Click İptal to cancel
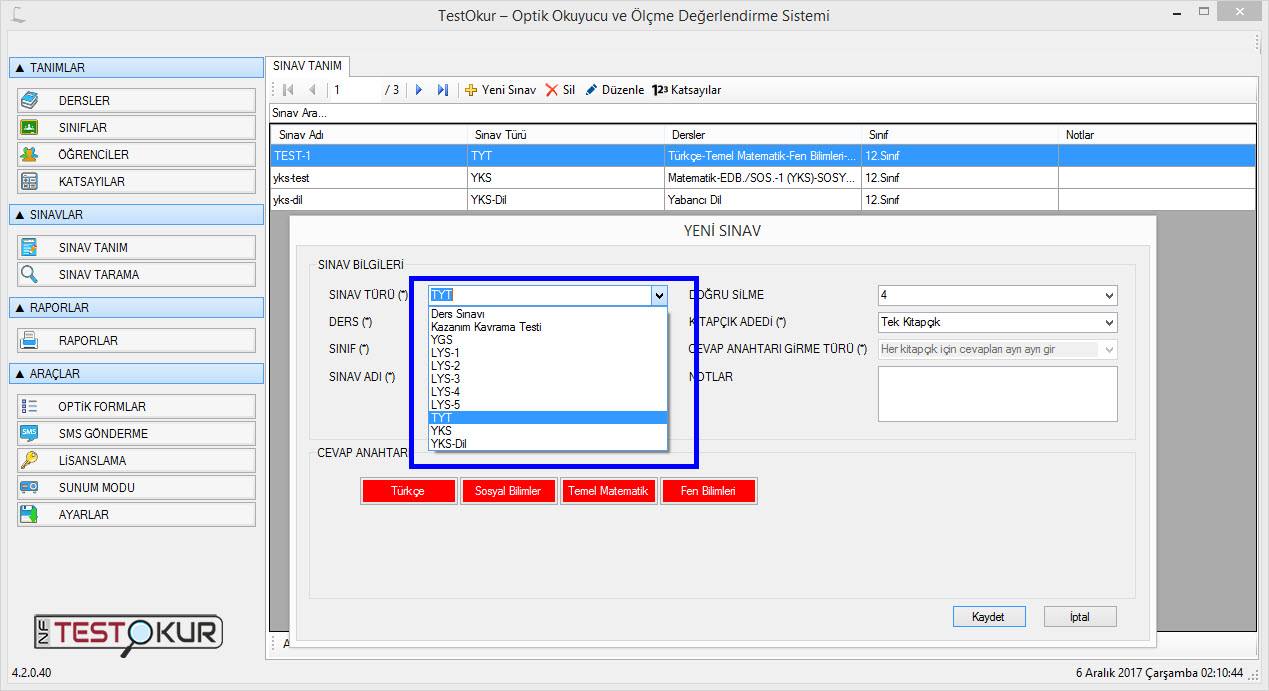The height and width of the screenshot is (691, 1269). (1080, 617)
